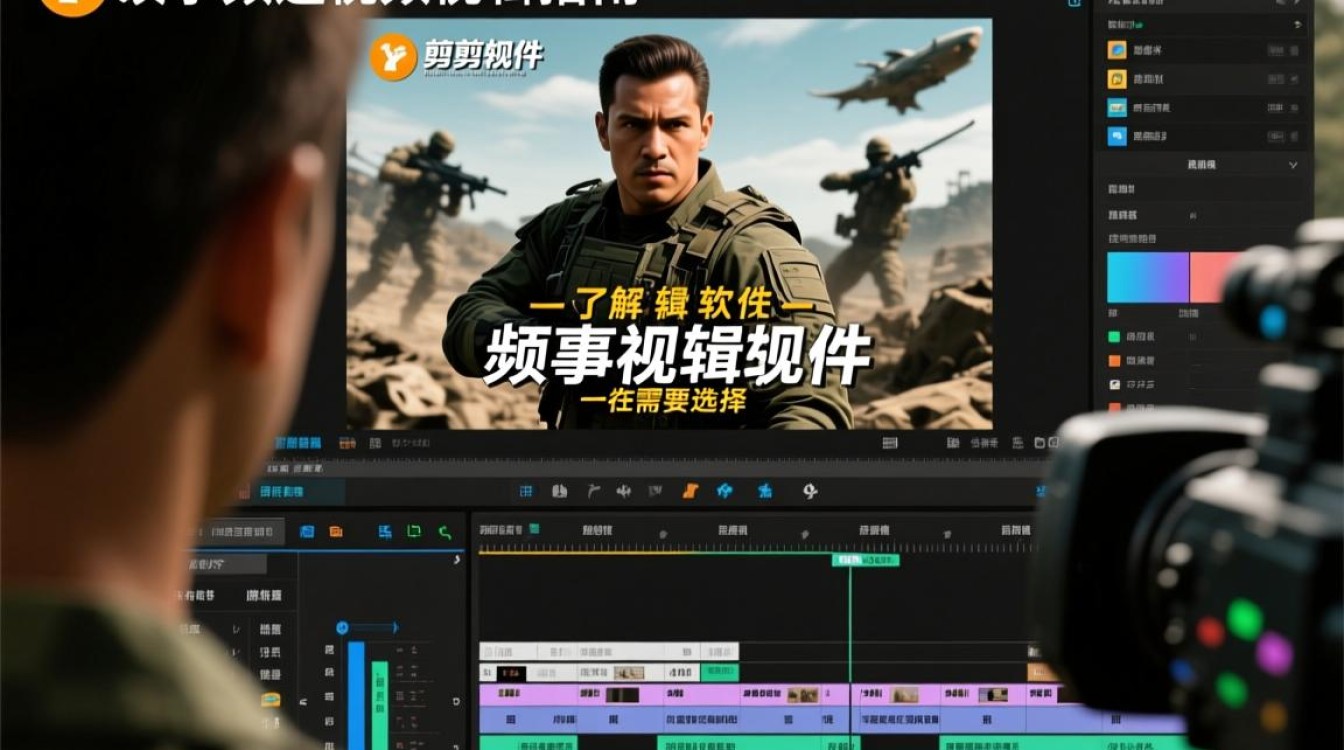Click the yellow icon in the lower-left track list
Viewport: 1344px width, 750px height.
(x=270, y=699)
